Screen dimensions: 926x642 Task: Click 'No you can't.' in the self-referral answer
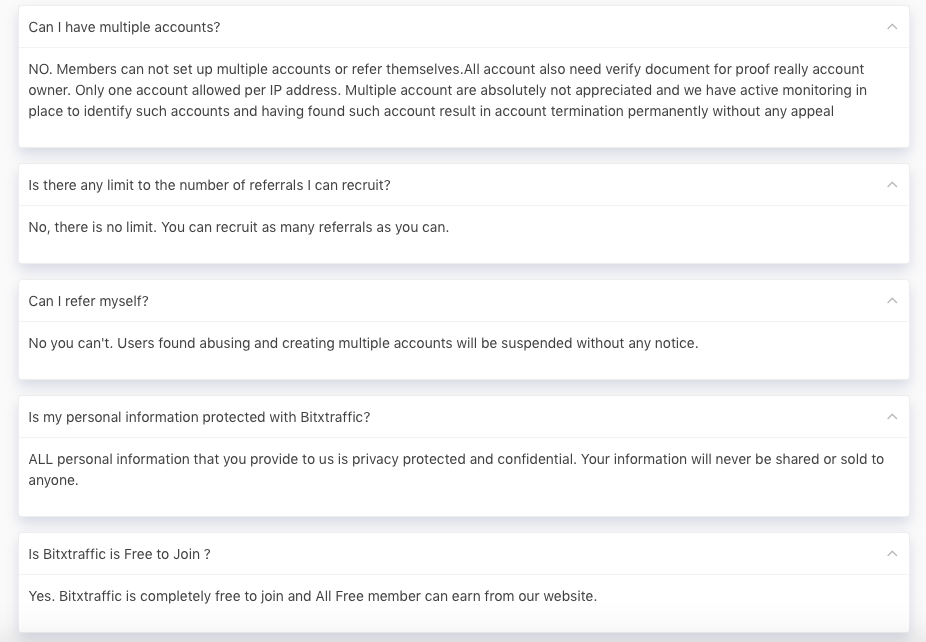[x=71, y=343]
